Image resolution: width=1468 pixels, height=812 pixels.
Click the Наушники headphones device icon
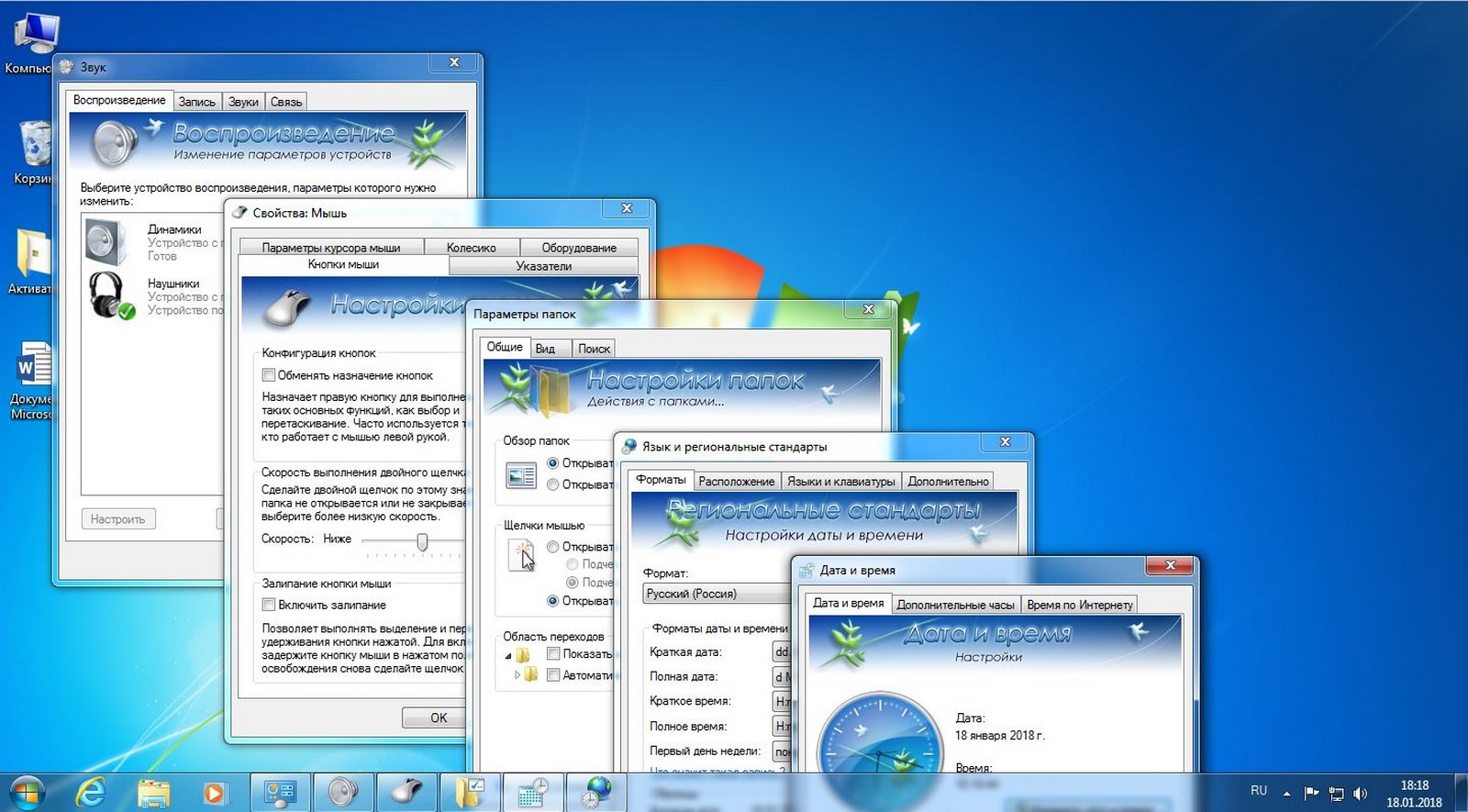coord(110,295)
